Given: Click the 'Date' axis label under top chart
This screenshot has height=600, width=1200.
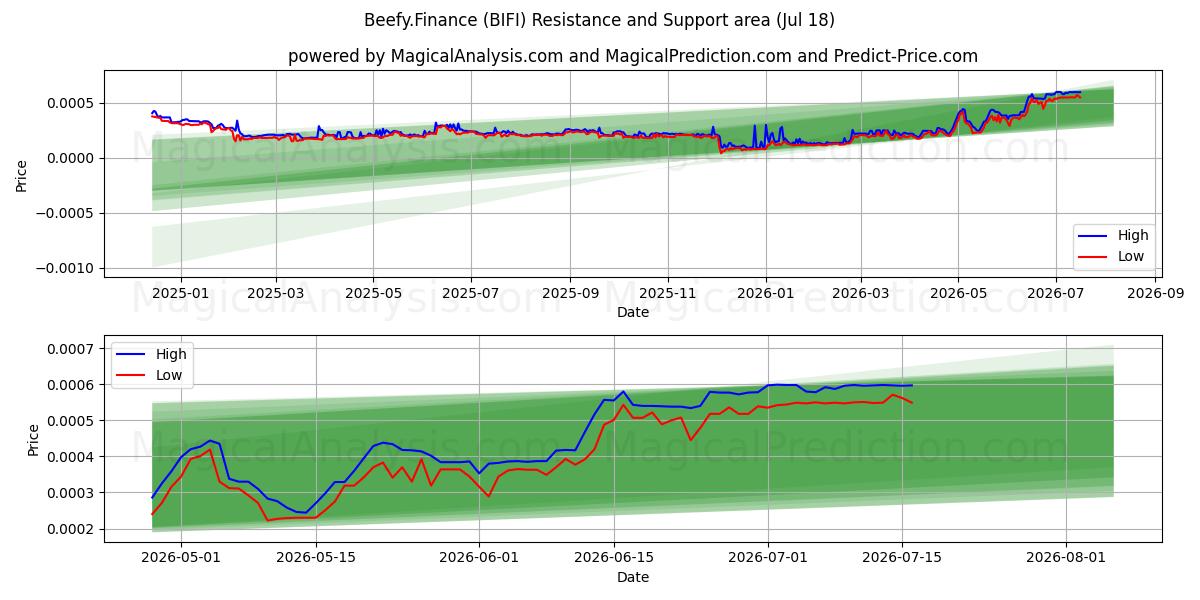Looking at the screenshot, I should pos(633,312).
